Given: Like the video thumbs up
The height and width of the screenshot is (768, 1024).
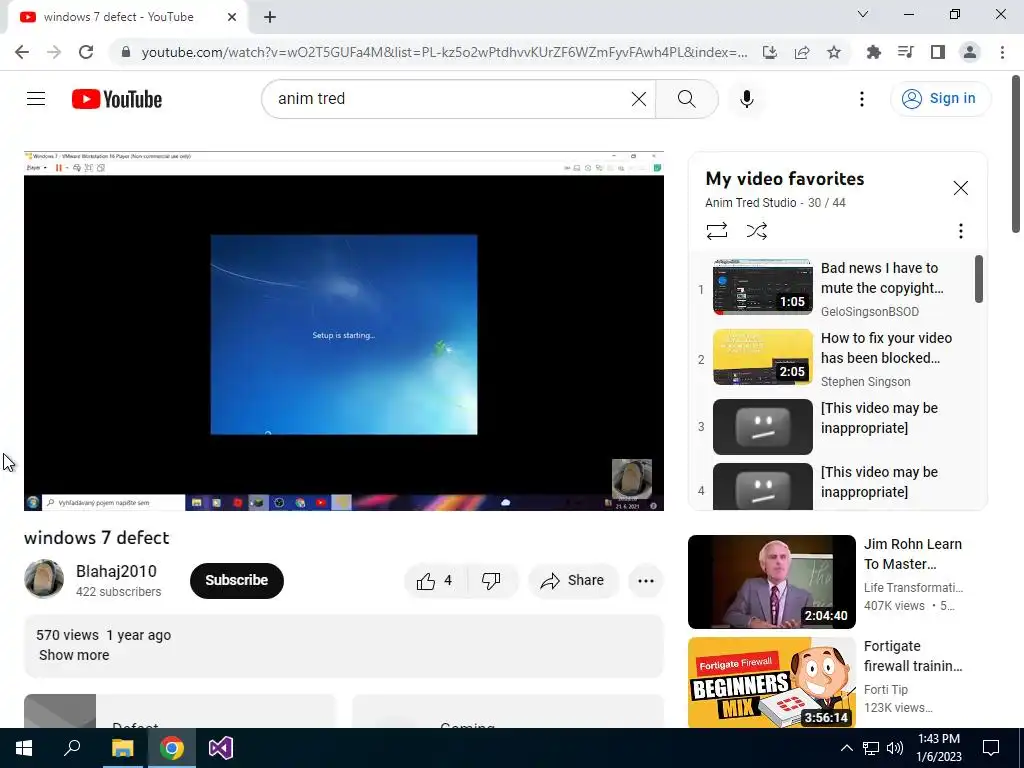Looking at the screenshot, I should 436,580.
